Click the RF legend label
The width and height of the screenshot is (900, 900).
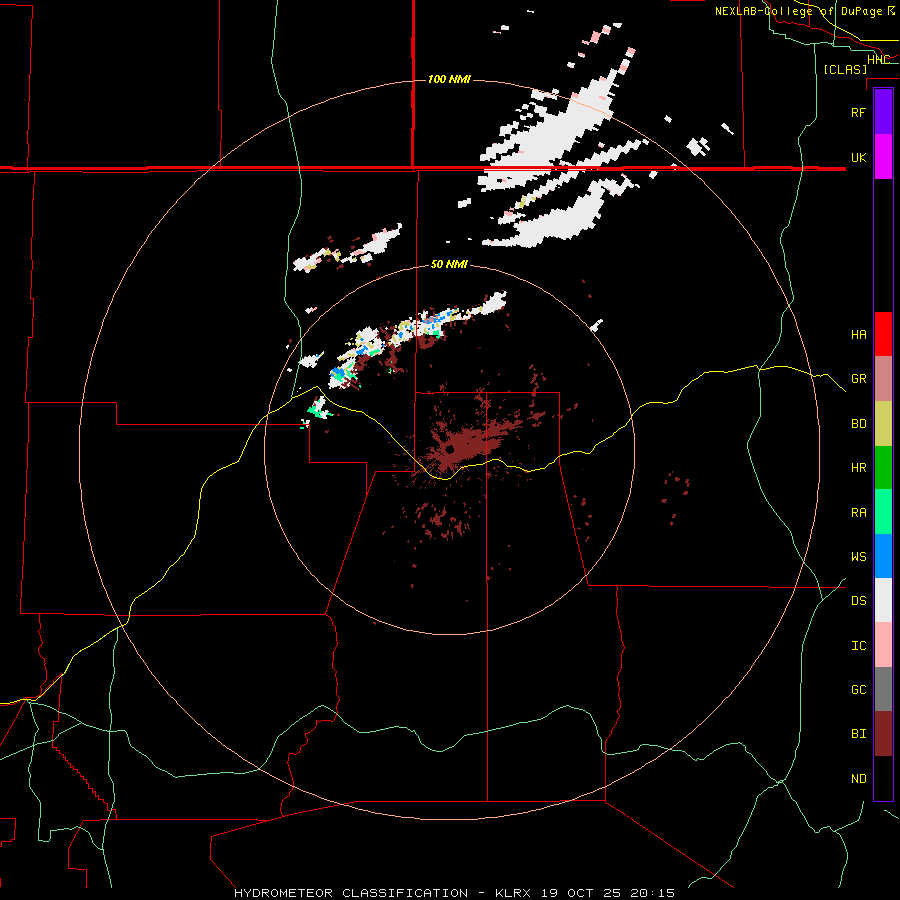(859, 112)
